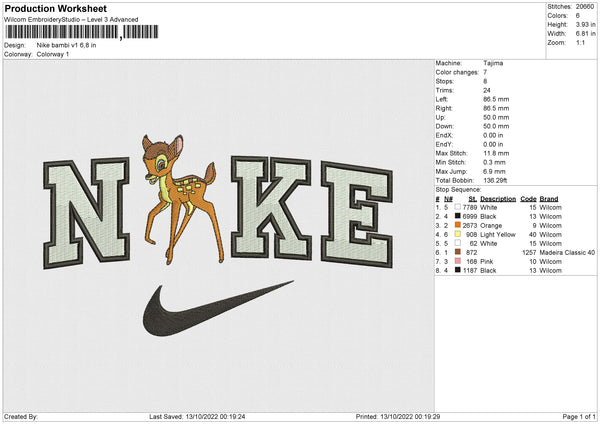Click 'Pink' description in stop 7
This screenshot has height=424, width=600.
click(487, 262)
